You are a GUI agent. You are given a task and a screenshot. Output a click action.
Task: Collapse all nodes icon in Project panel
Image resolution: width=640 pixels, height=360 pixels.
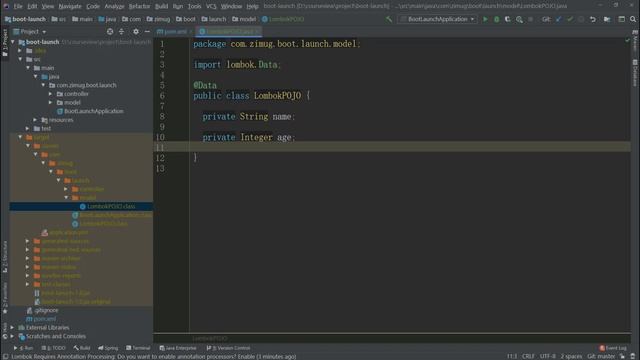[121, 31]
